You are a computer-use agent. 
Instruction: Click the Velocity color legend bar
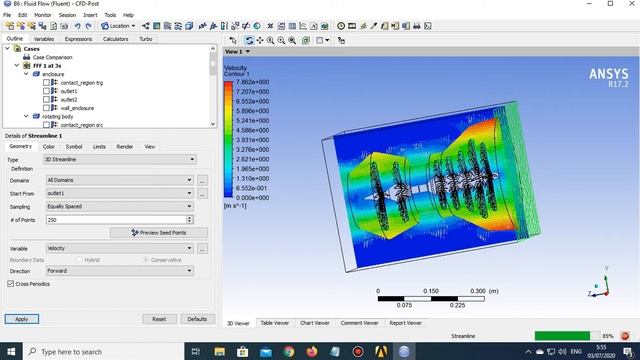pyautogui.click(x=228, y=140)
